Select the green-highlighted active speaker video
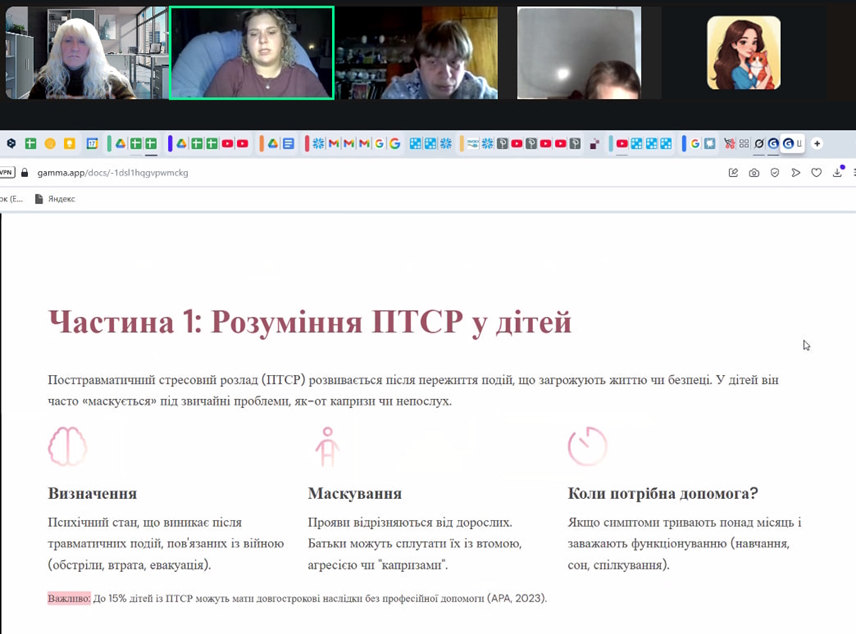The height and width of the screenshot is (634, 856). click(251, 53)
